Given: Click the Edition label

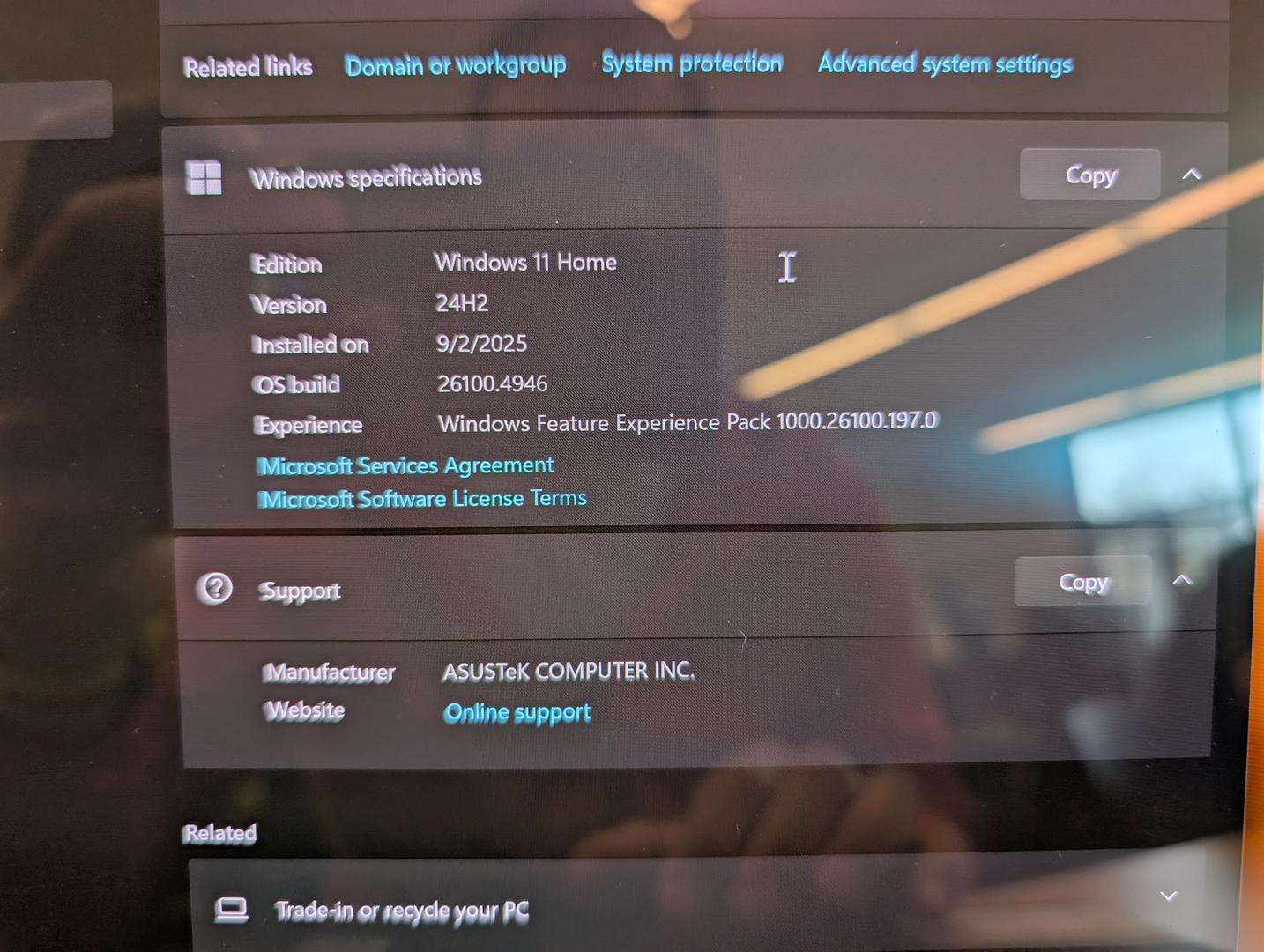Looking at the screenshot, I should (287, 264).
